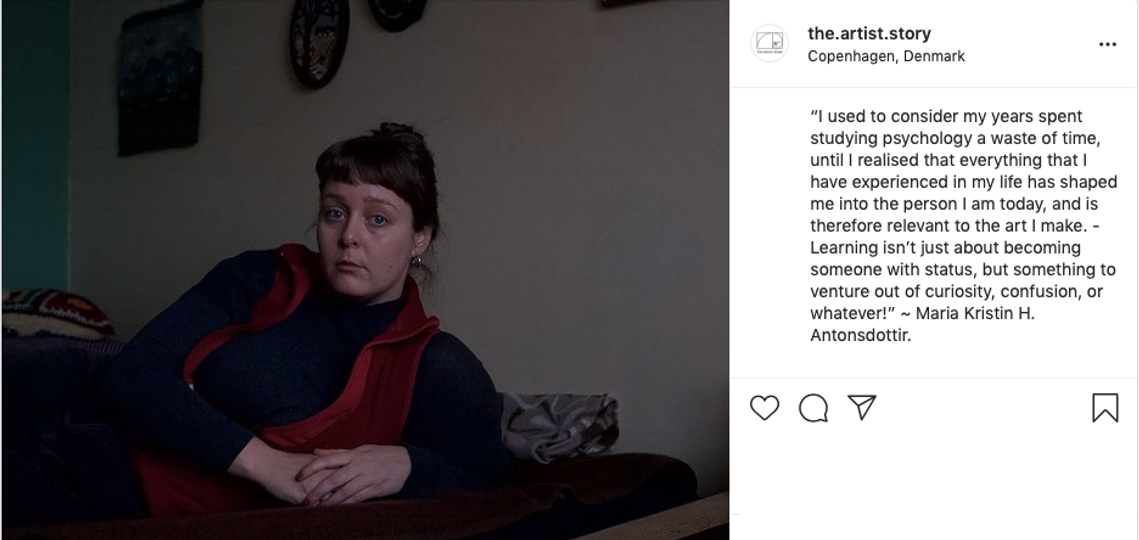Click the the.artist.story profile avatar
Screen dimensions: 1139x540
pos(769,43)
